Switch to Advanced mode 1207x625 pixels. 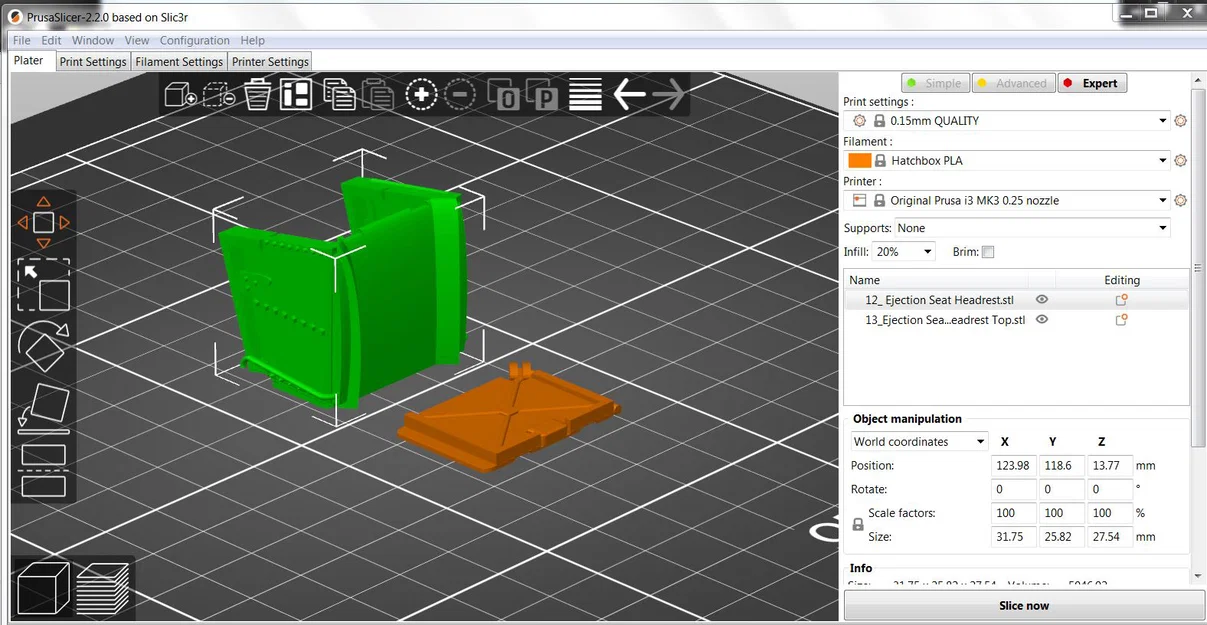[1012, 83]
